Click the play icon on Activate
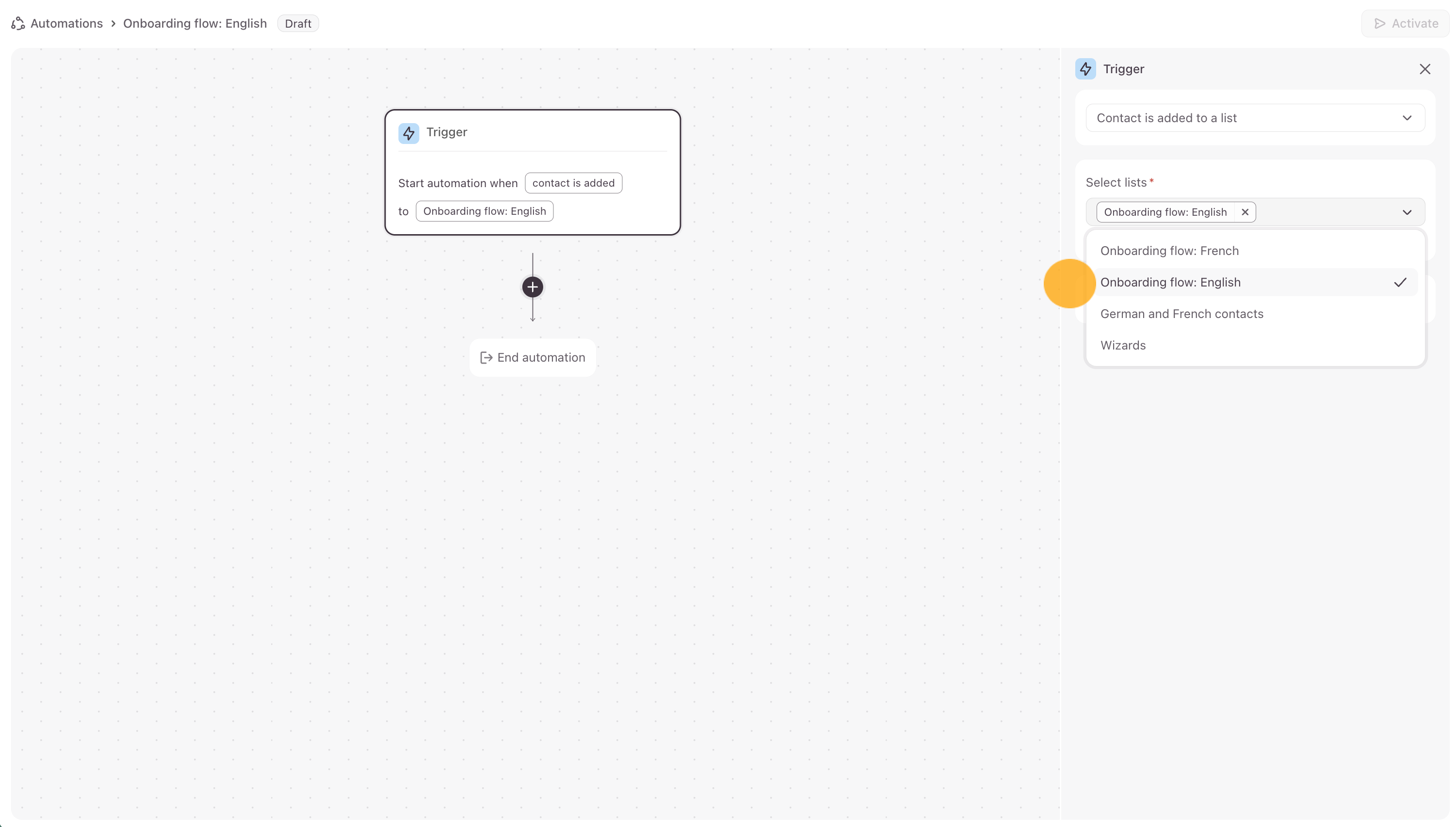Image resolution: width=1456 pixels, height=827 pixels. 1379,24
